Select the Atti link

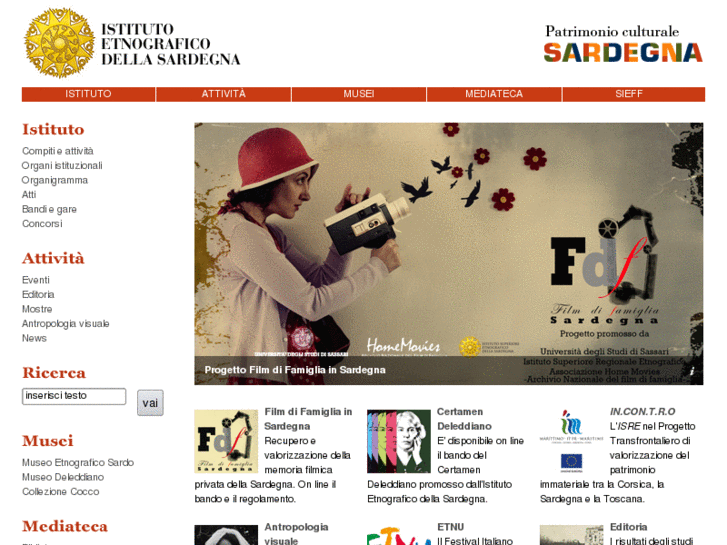click(29, 195)
